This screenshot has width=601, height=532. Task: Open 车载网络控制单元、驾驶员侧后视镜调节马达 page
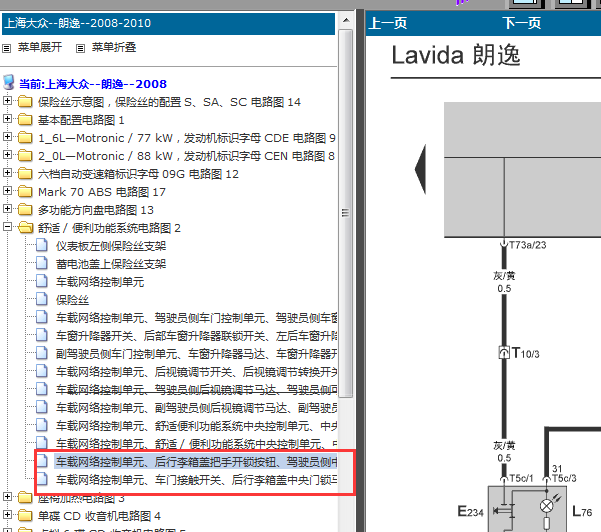[x=197, y=390]
